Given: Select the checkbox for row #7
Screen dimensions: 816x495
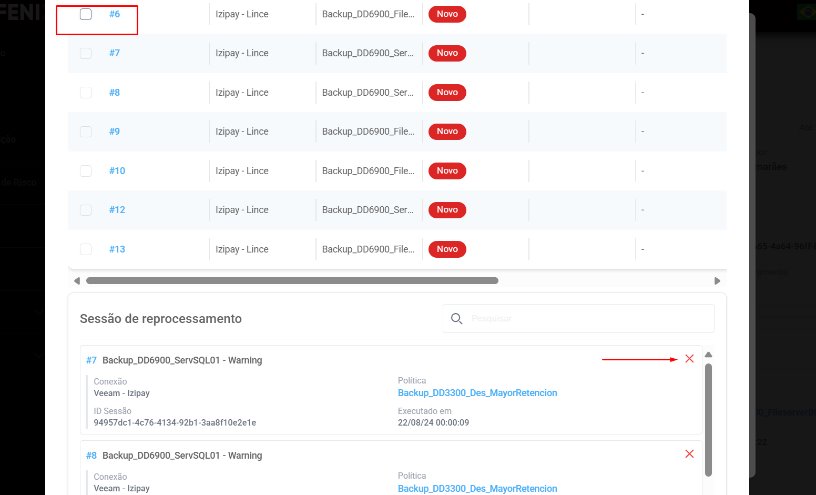Looking at the screenshot, I should pos(86,53).
